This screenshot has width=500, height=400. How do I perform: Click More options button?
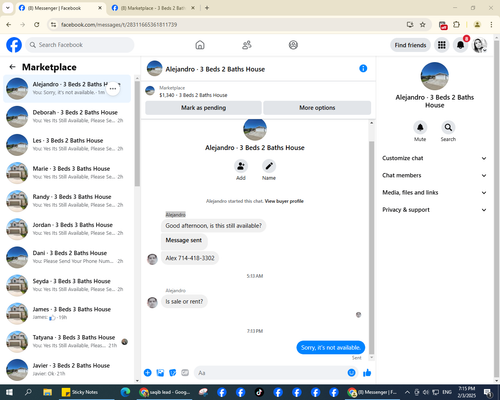[x=317, y=108]
